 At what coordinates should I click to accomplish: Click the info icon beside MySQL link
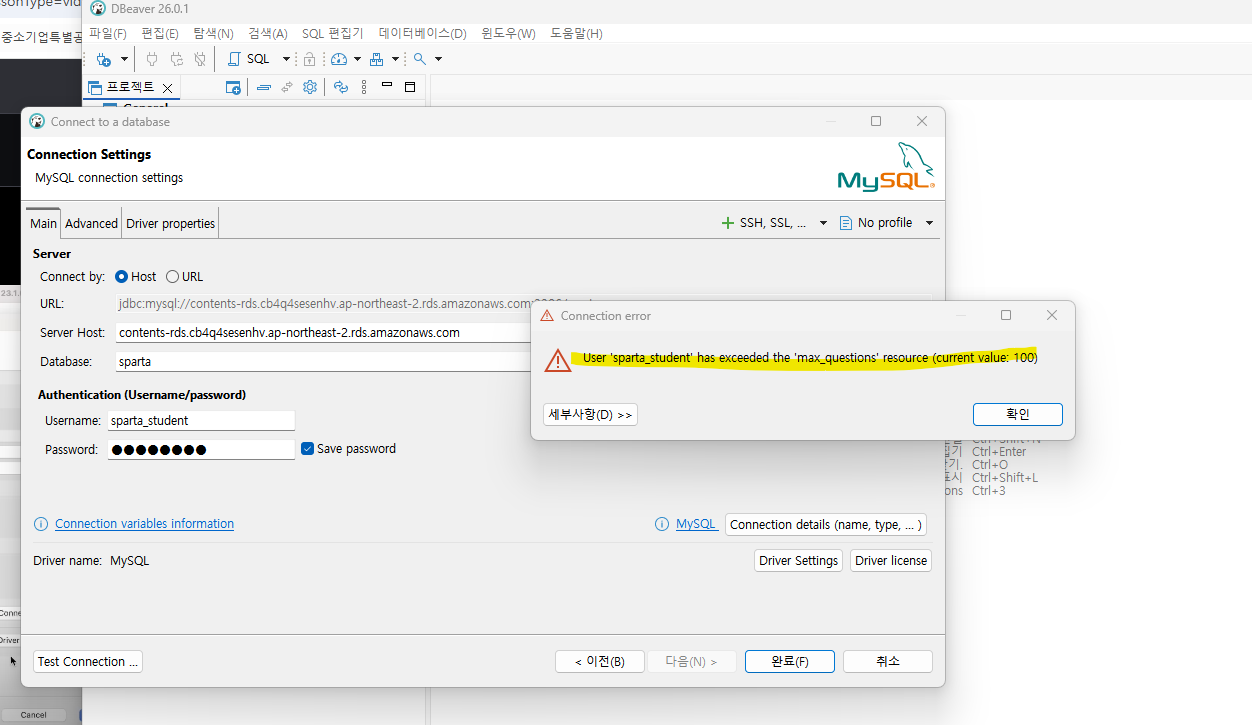coord(662,524)
